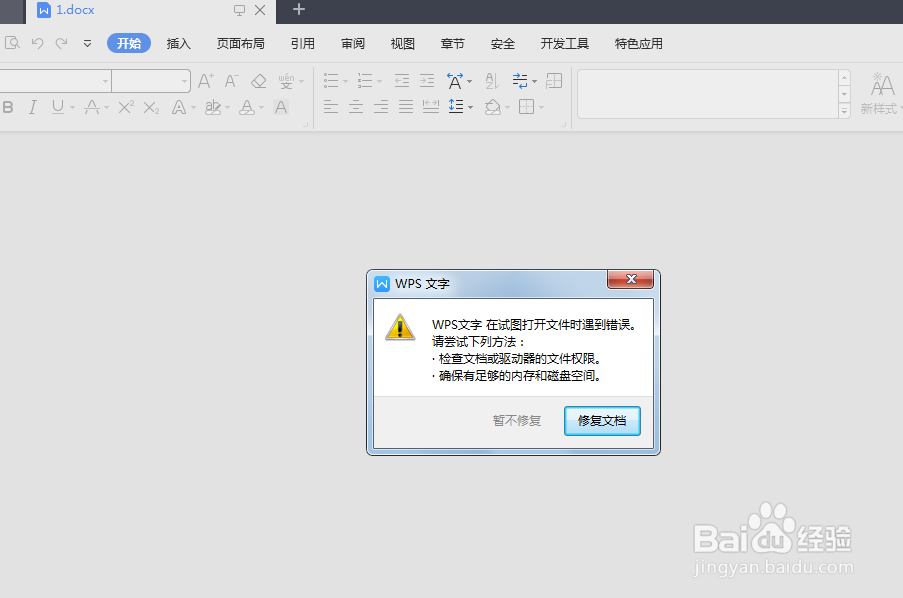
Task: Decrease font size with A- icon
Action: (232, 81)
